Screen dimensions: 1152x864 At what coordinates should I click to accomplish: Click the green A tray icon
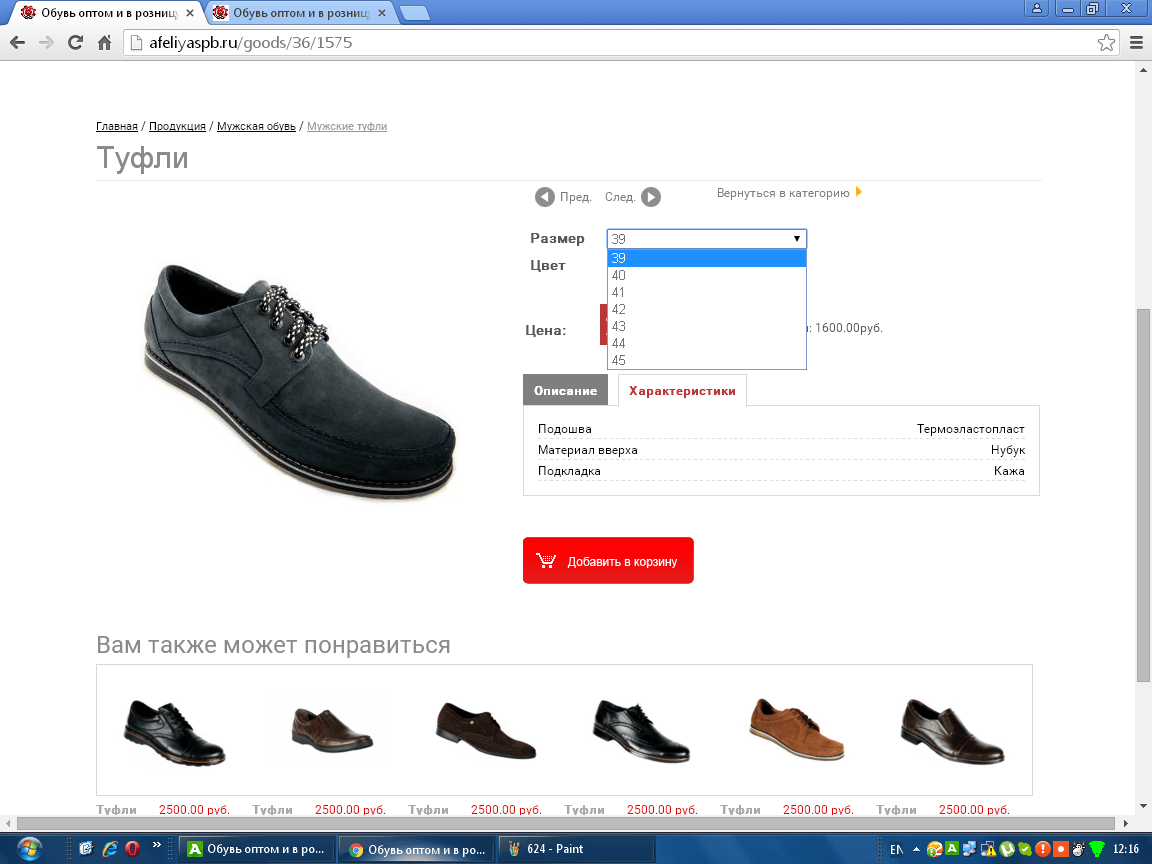pyautogui.click(x=952, y=849)
